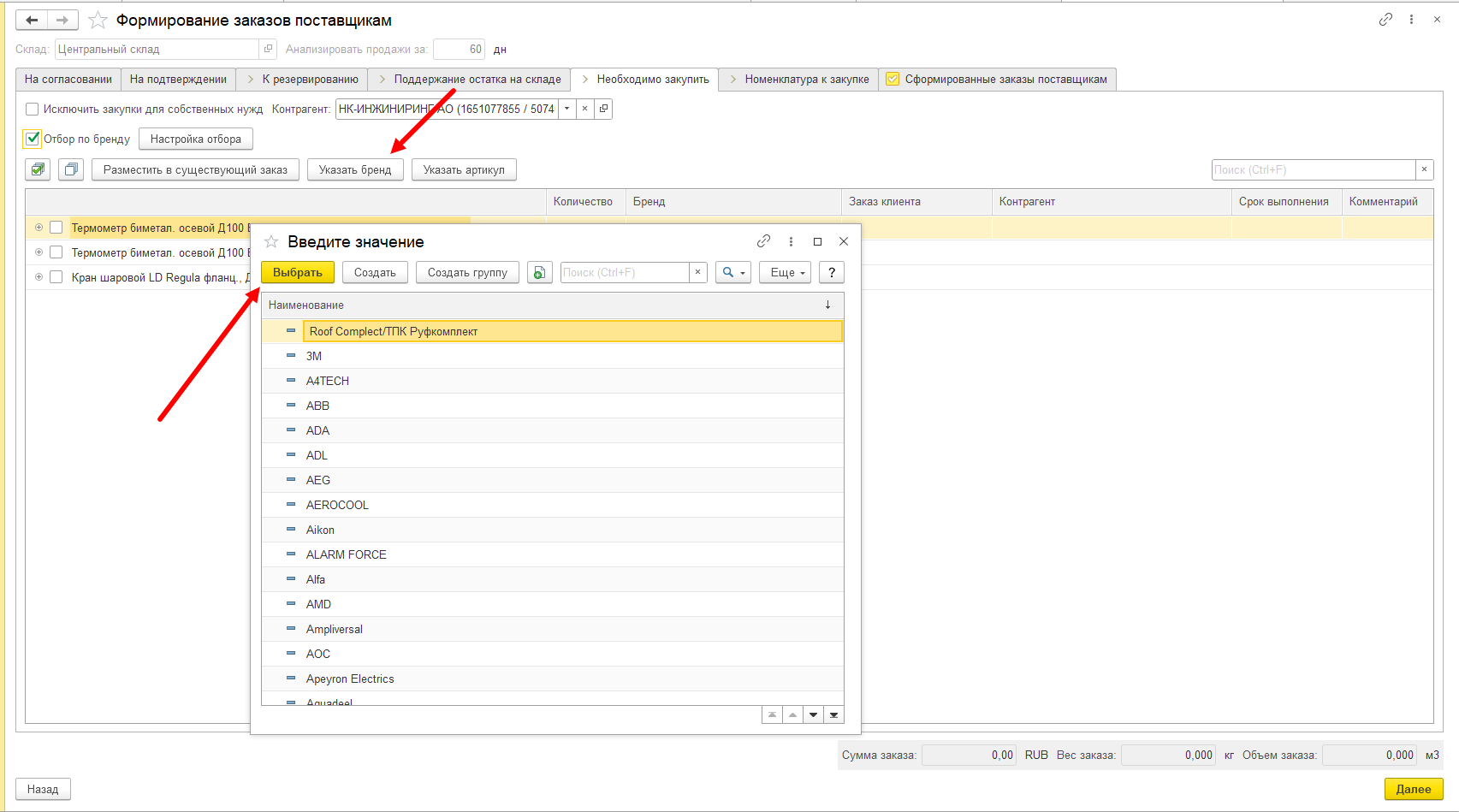Uncheck Отбор по бренду
The width and height of the screenshot is (1459, 812).
(33, 139)
